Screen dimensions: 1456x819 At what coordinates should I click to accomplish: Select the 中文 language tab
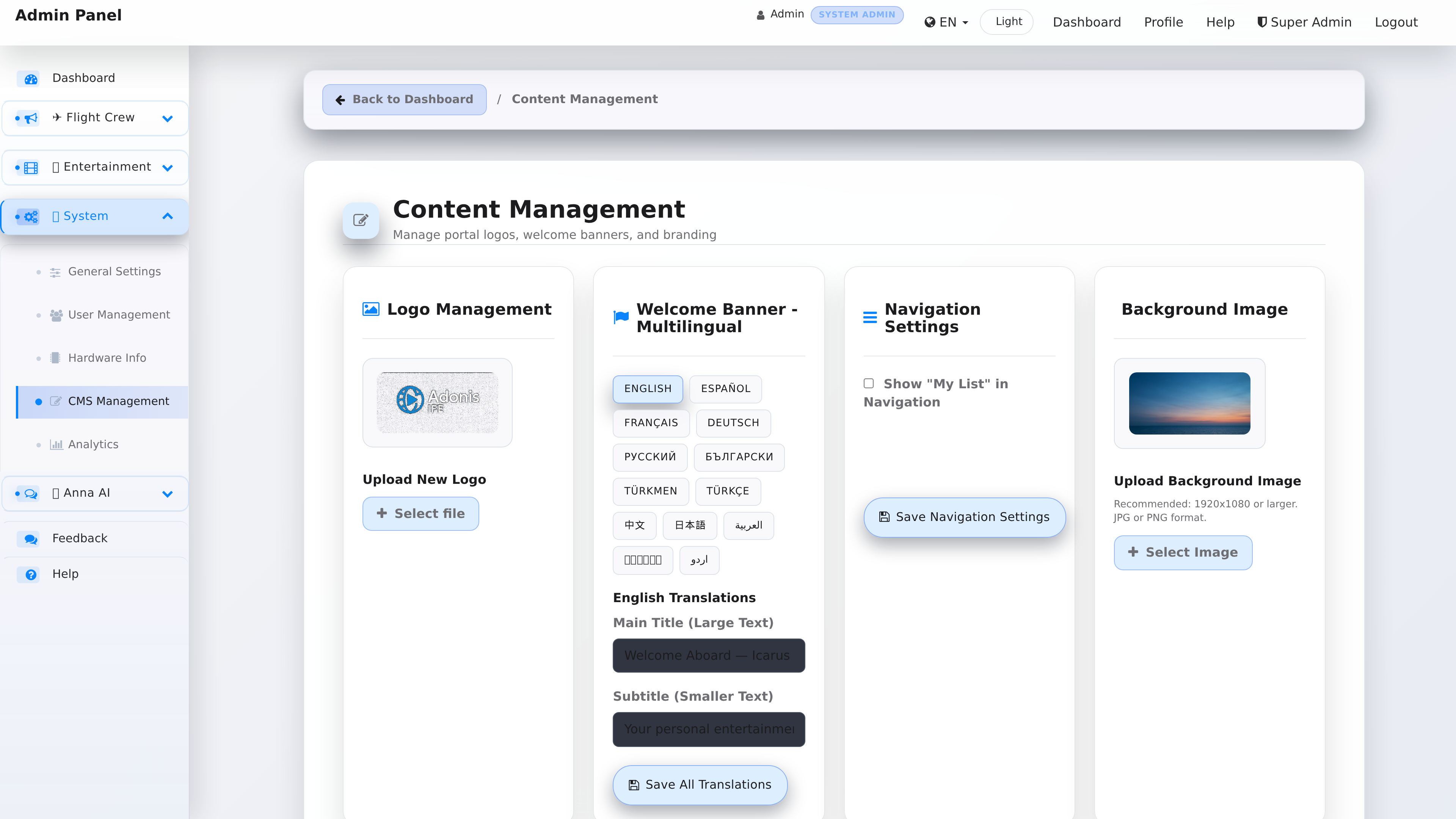634,526
